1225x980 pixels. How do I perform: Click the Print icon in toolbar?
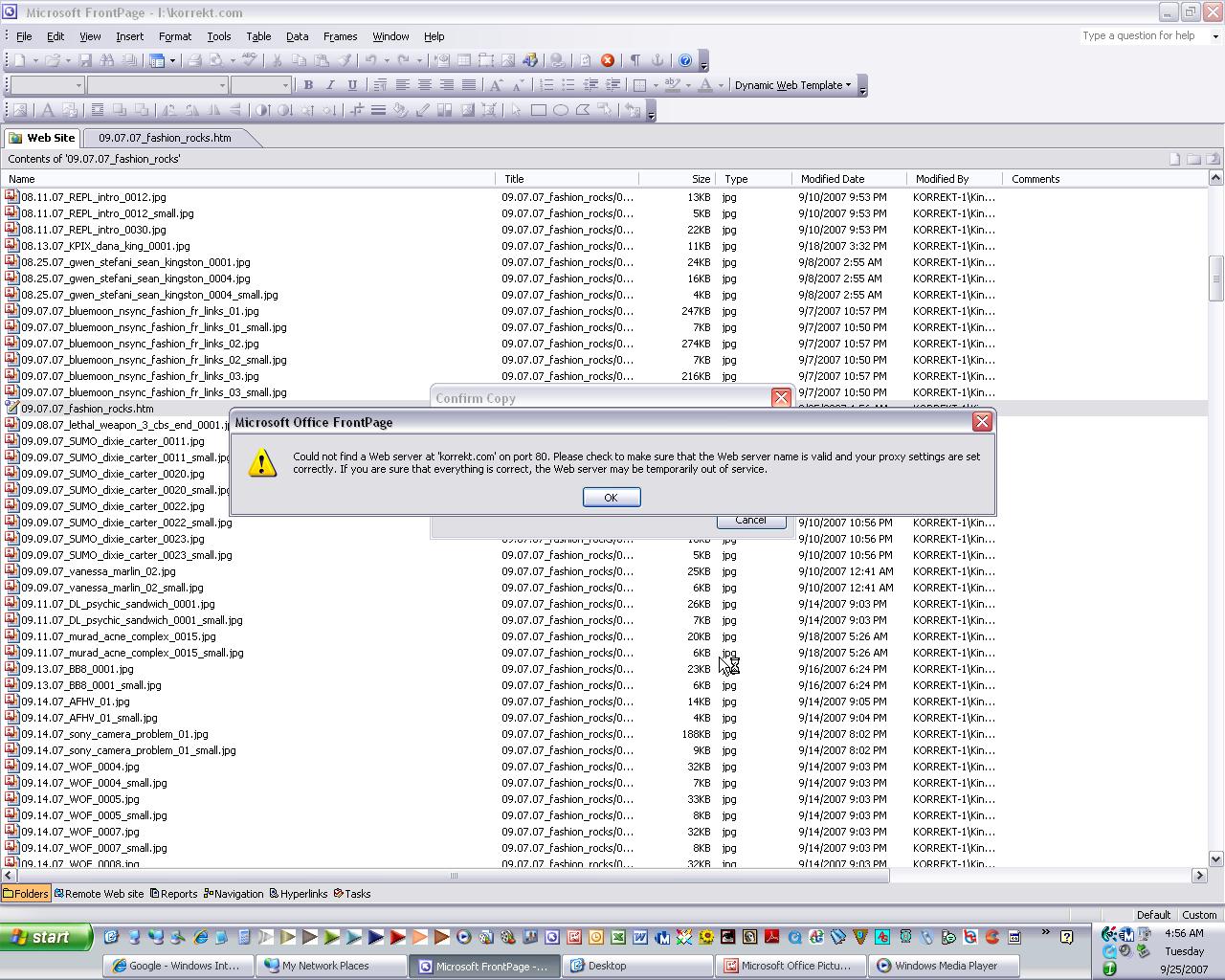(x=194, y=60)
